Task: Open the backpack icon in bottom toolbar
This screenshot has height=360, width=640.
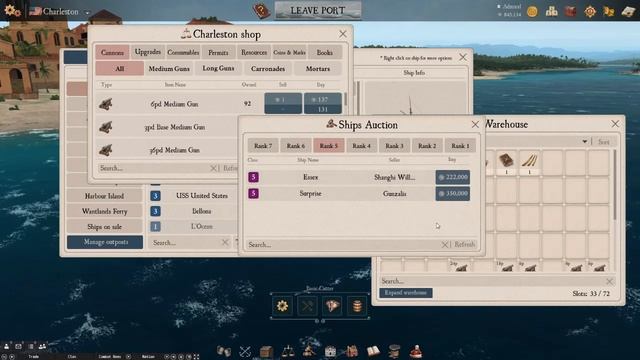Action: coord(351,351)
